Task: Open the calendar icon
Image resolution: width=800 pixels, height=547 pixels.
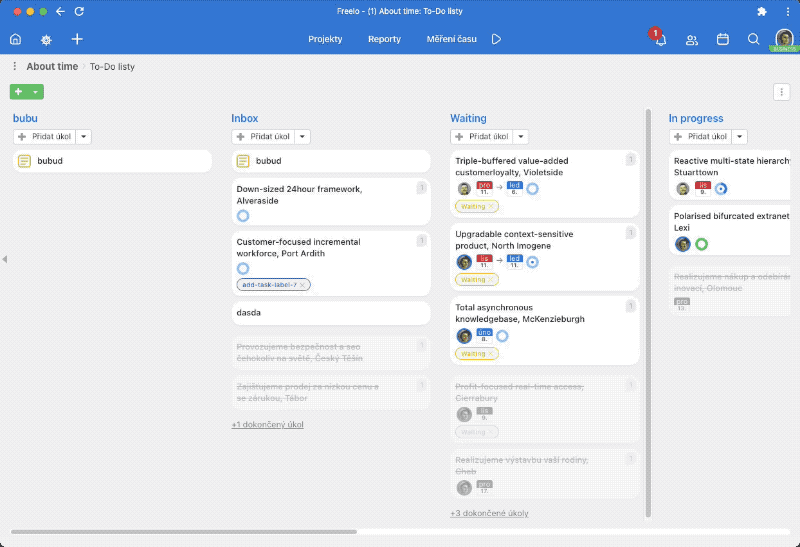Action: coord(723,40)
